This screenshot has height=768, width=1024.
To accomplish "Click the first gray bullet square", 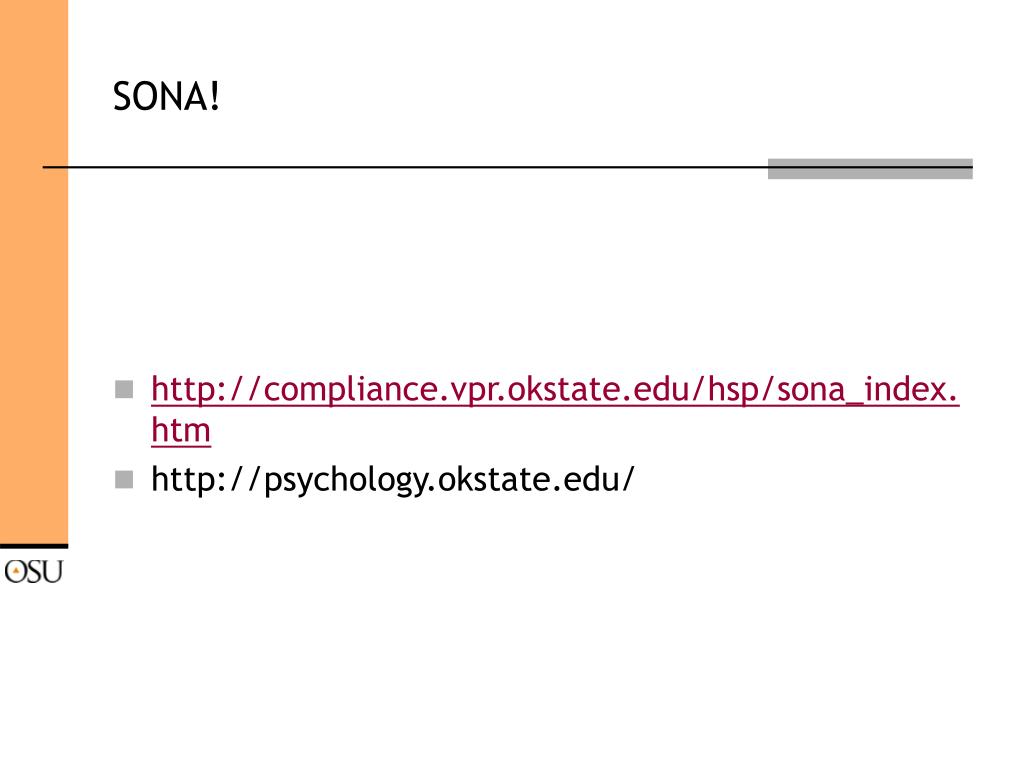I will 123,388.
